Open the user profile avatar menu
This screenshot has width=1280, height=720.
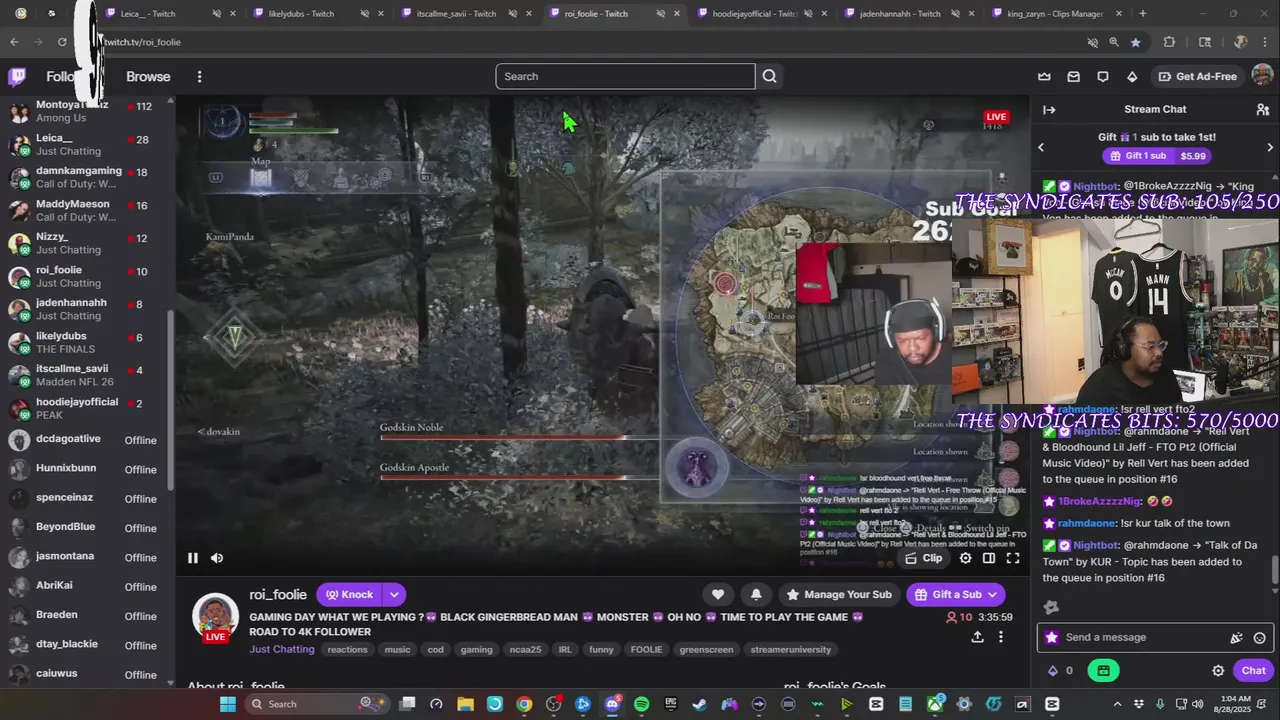coord(1262,77)
